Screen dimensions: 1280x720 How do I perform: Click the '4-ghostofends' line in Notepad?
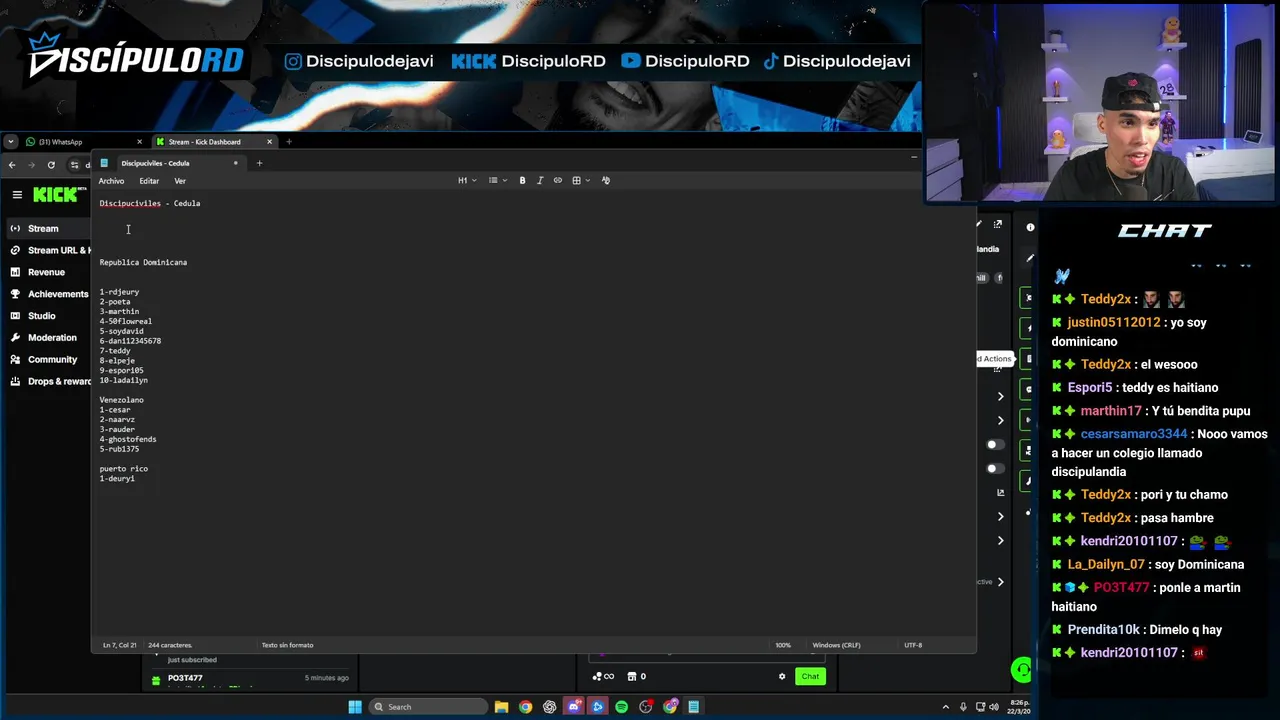click(128, 439)
